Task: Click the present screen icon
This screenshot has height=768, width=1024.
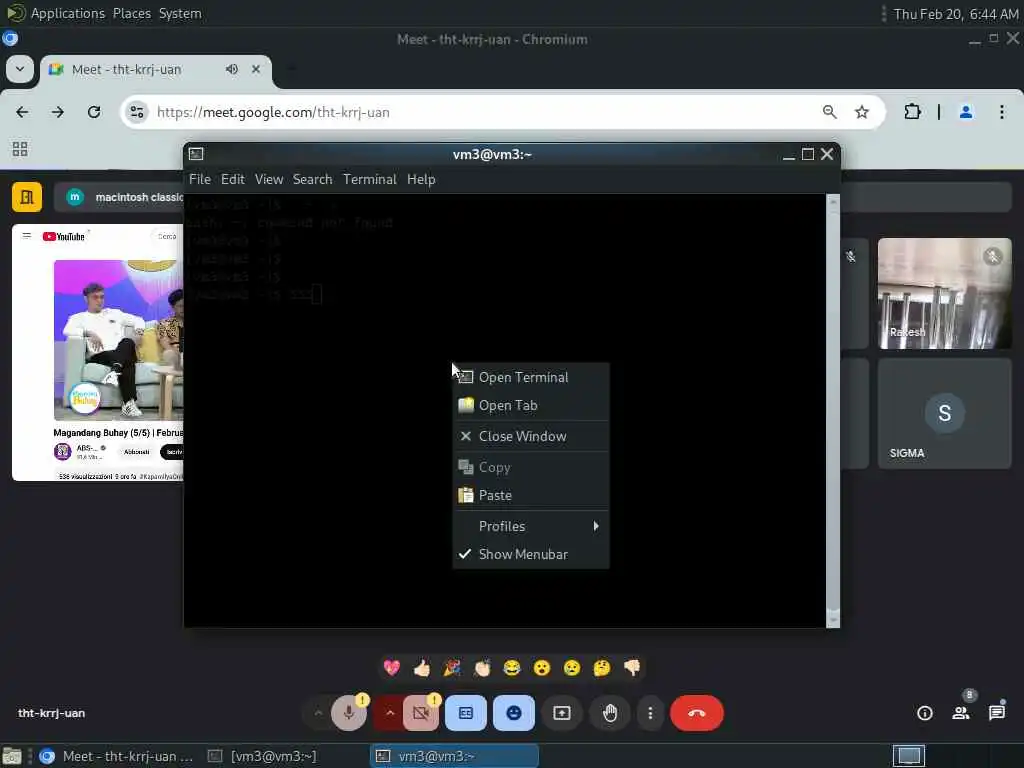Action: coord(562,713)
